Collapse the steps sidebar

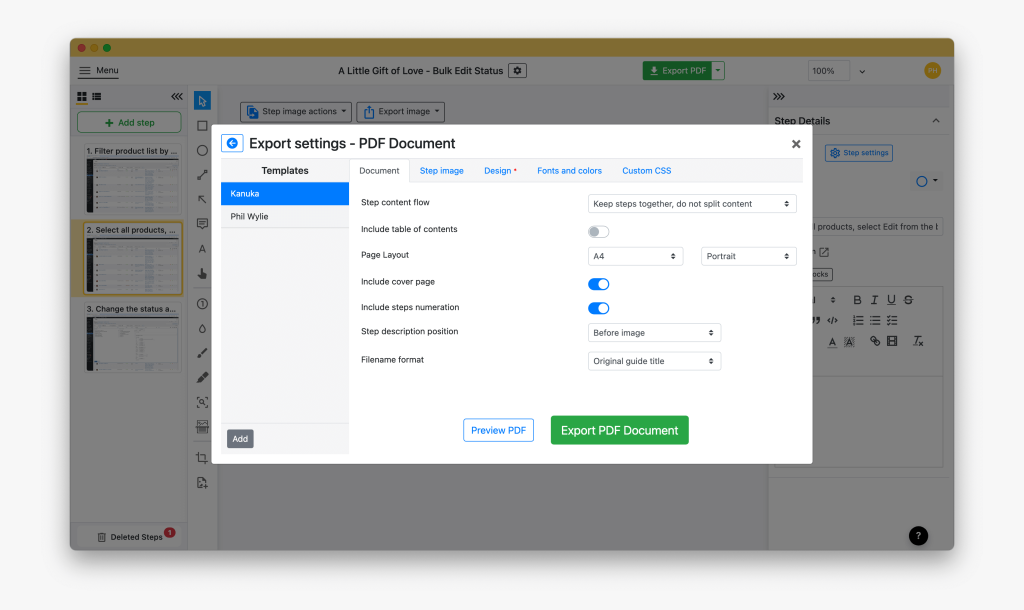pyautogui.click(x=176, y=97)
